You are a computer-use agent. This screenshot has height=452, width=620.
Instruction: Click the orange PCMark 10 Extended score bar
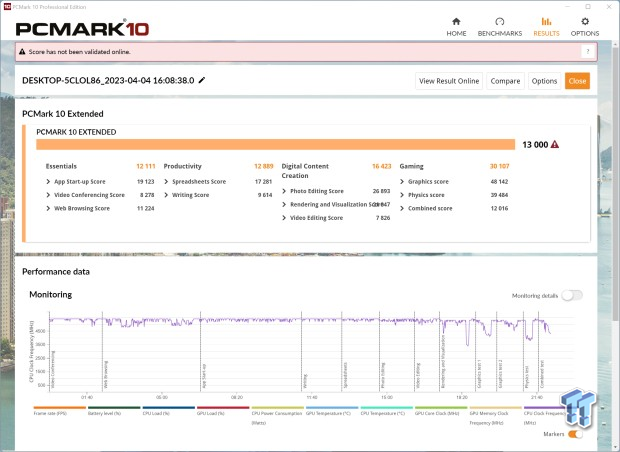click(x=276, y=144)
